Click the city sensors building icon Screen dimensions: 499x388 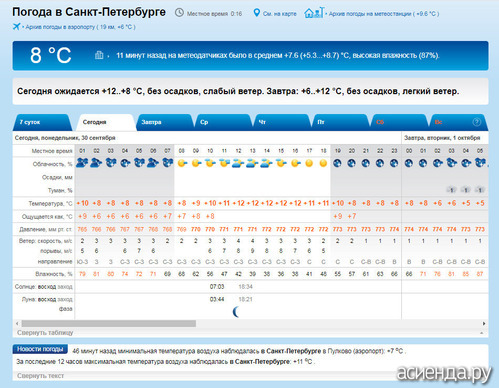tap(99, 55)
